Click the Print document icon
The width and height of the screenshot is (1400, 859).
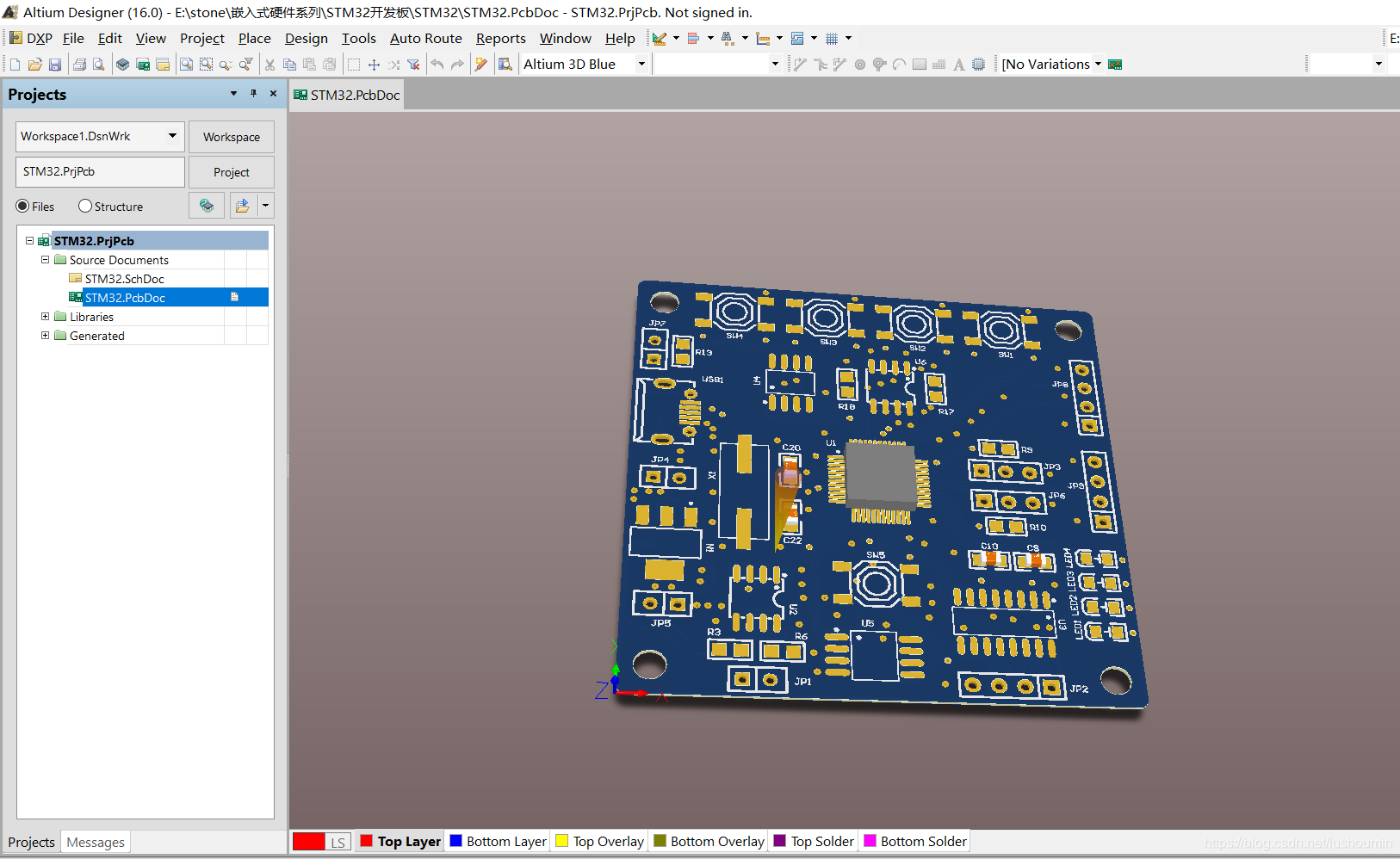pos(79,65)
